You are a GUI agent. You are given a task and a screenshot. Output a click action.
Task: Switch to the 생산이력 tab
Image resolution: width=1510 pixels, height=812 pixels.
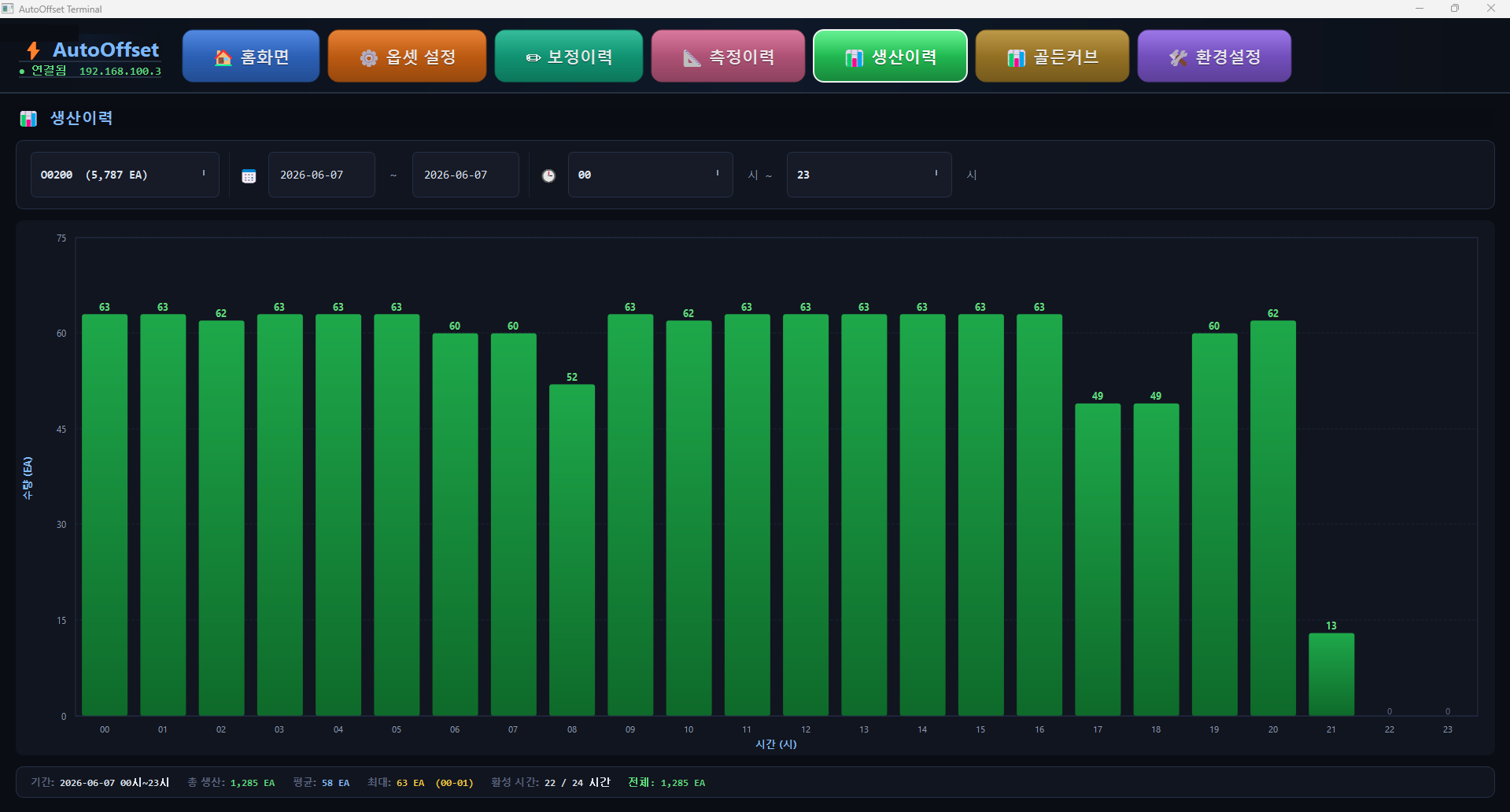(890, 56)
